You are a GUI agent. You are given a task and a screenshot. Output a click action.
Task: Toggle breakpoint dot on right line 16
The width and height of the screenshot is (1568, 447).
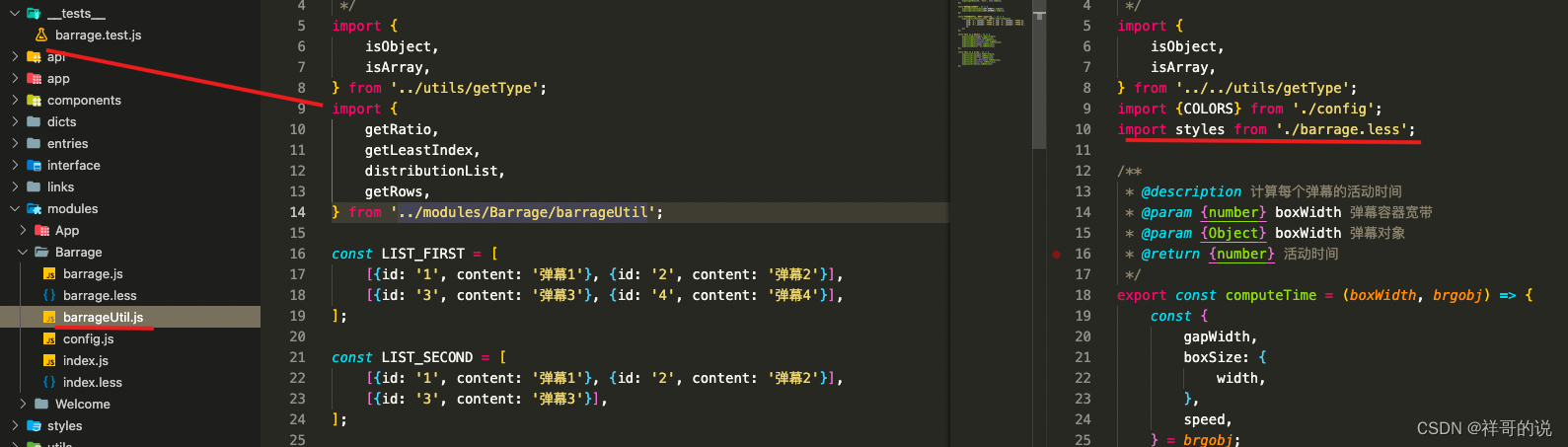(x=1056, y=255)
